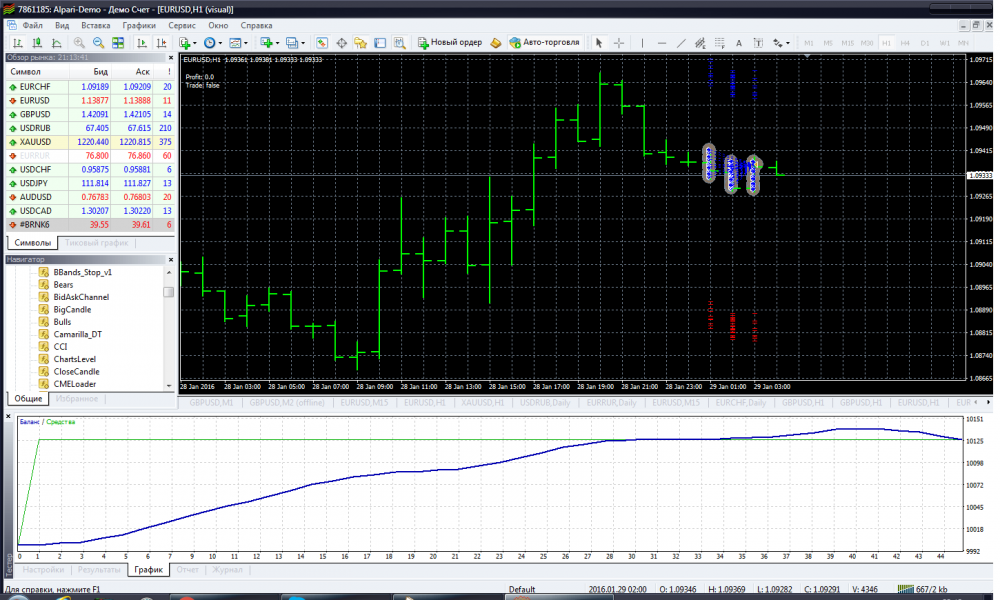Click the zoom in magnifier icon
Screen dimensions: 1000x600
click(x=79, y=43)
